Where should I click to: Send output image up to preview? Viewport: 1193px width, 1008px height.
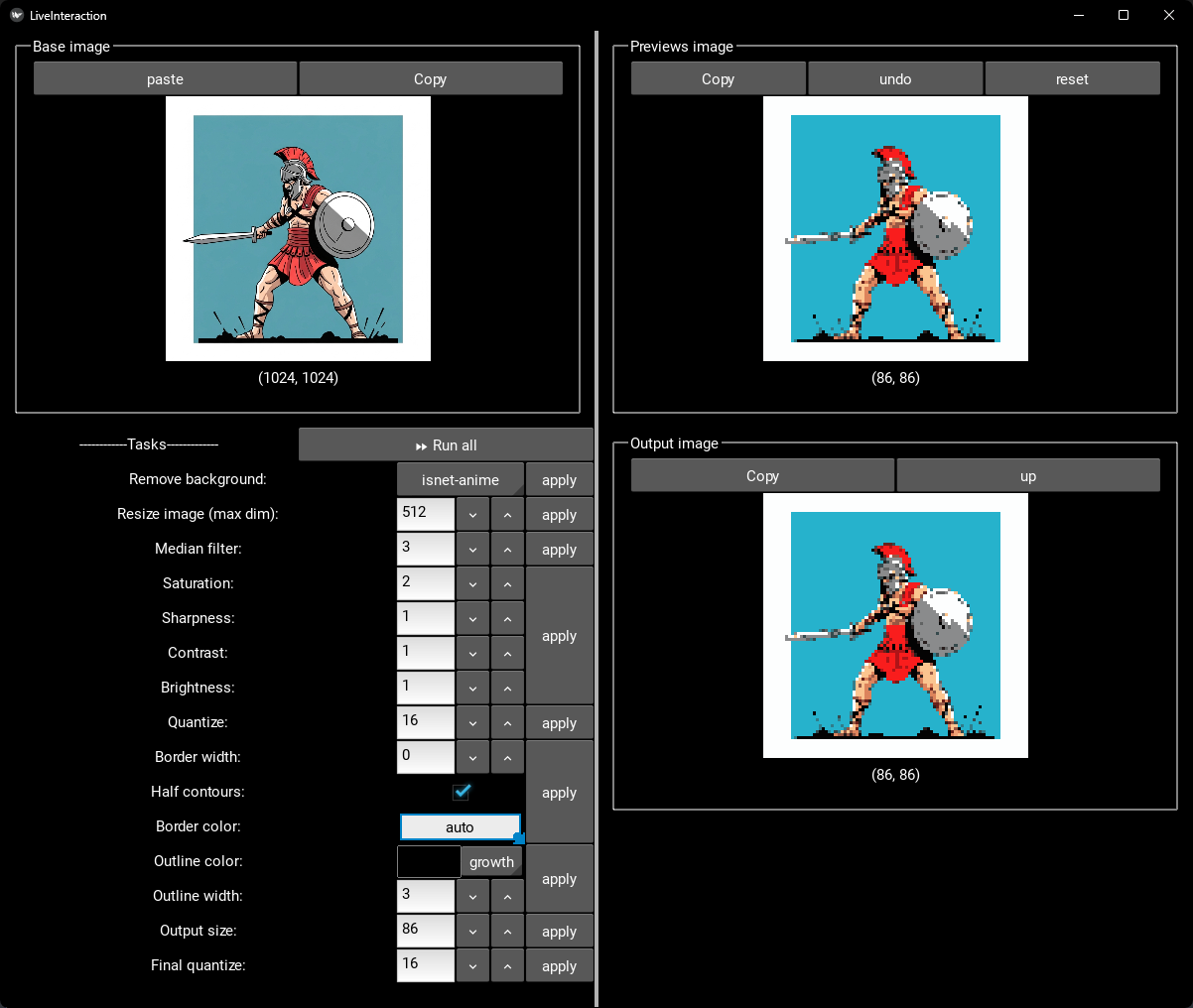pos(1027,476)
